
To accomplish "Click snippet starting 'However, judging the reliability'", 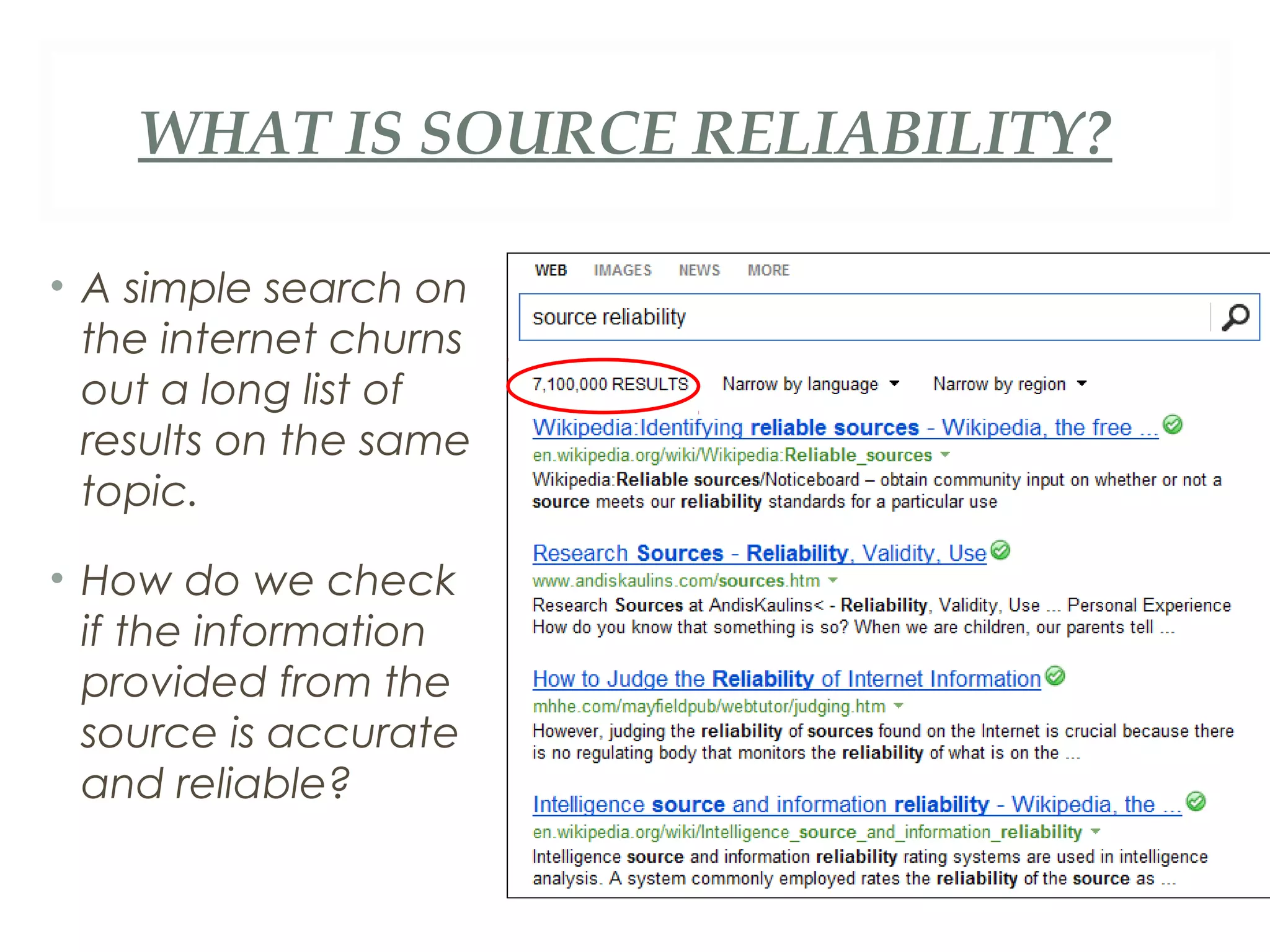I will pyautogui.click(x=883, y=742).
